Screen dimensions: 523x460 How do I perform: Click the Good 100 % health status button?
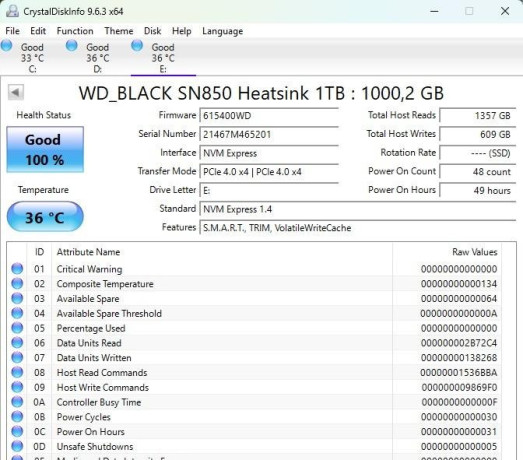point(45,149)
